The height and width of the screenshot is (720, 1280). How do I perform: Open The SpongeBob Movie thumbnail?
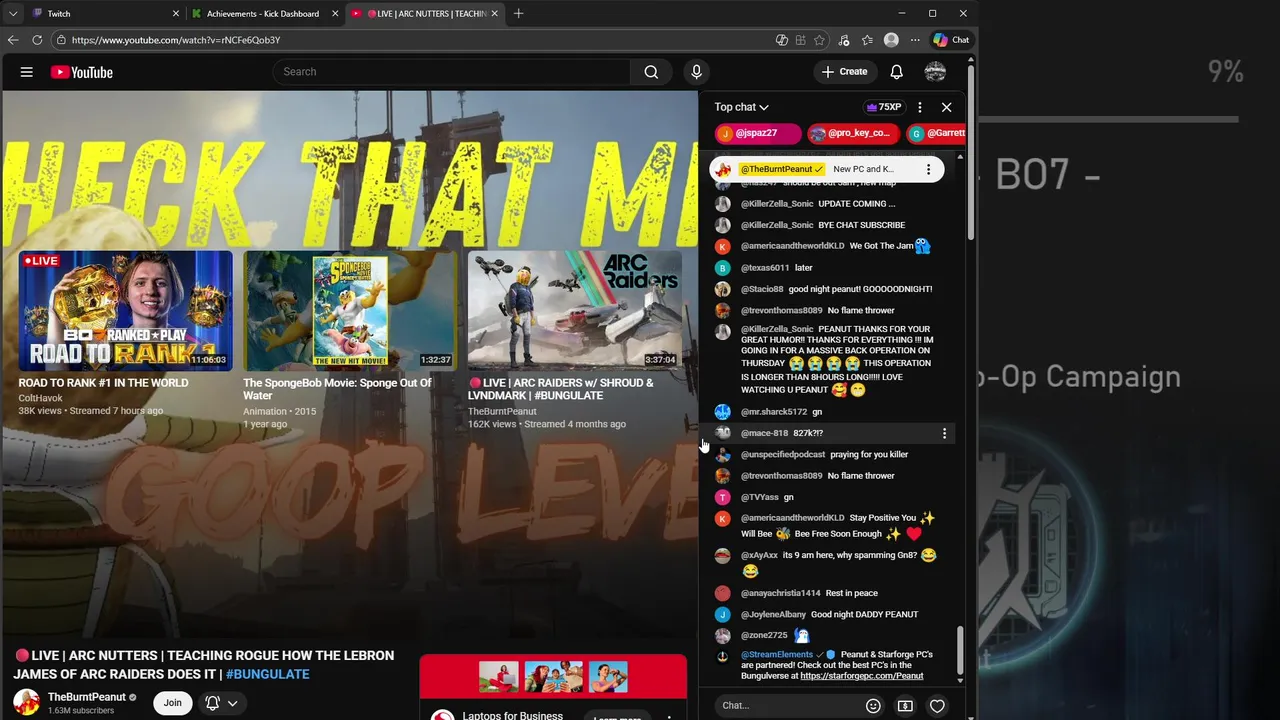click(x=350, y=310)
